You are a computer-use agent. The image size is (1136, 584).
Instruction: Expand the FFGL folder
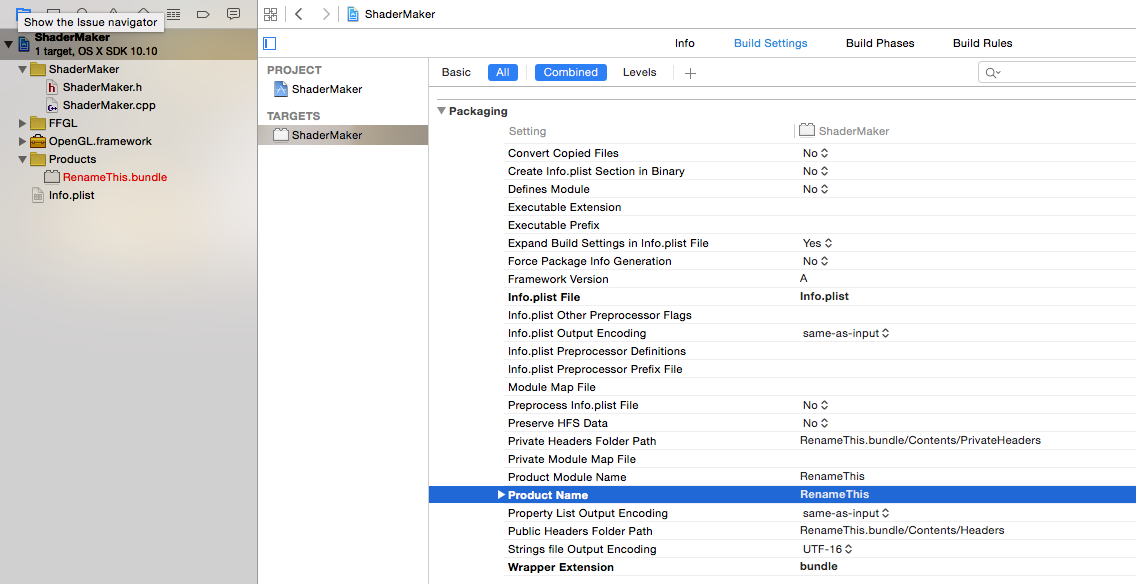pos(23,123)
